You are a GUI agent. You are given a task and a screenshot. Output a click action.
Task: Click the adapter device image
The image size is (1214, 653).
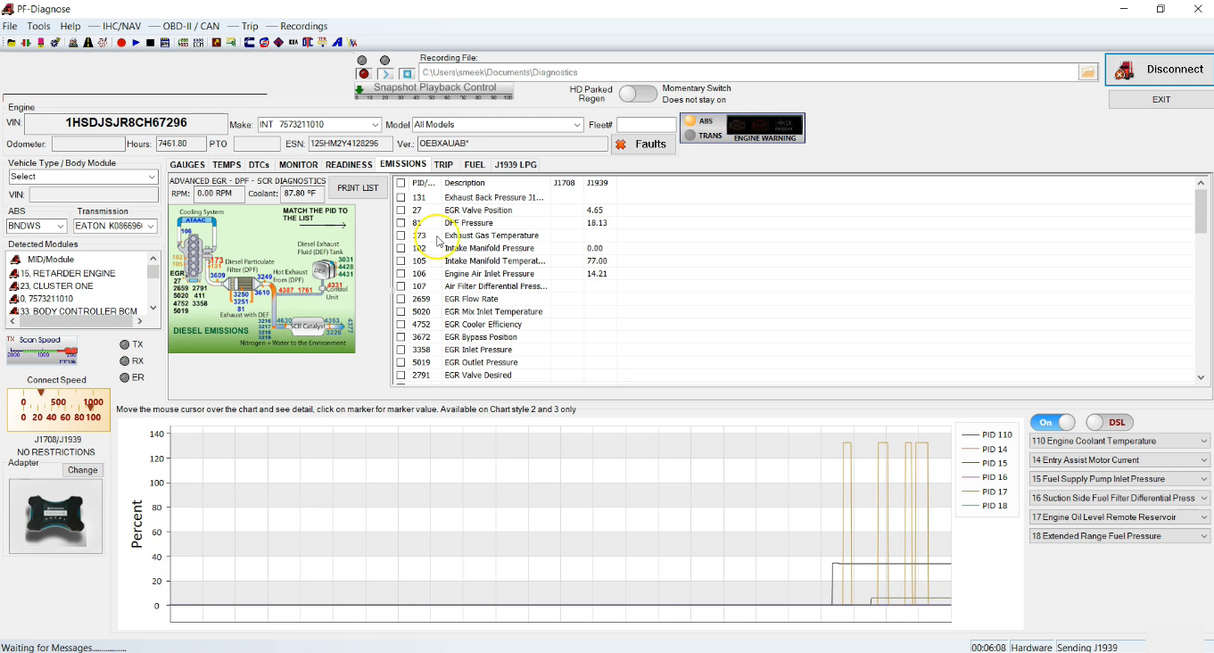tap(56, 516)
